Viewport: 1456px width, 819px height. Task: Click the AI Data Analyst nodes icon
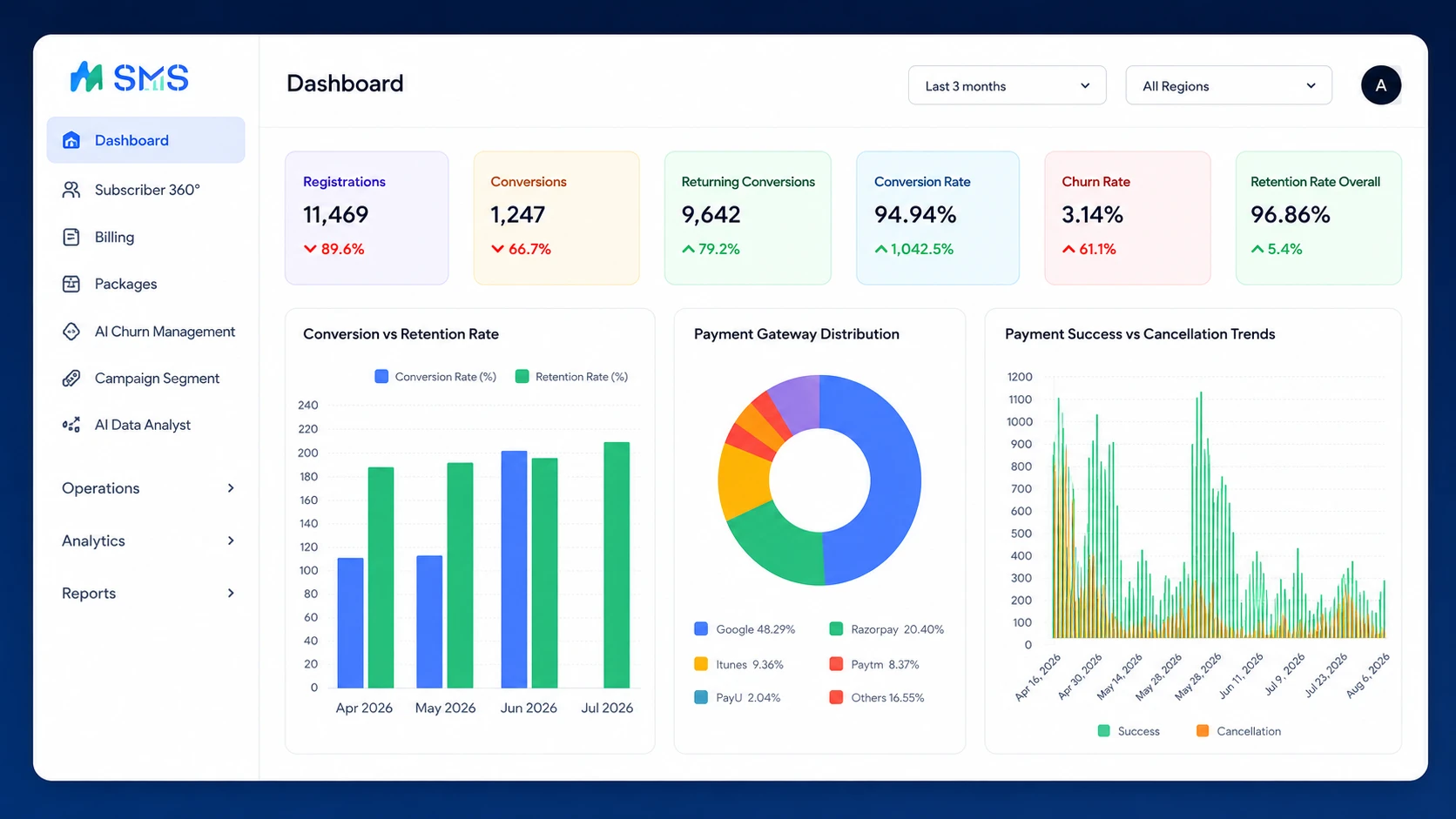[x=71, y=425]
